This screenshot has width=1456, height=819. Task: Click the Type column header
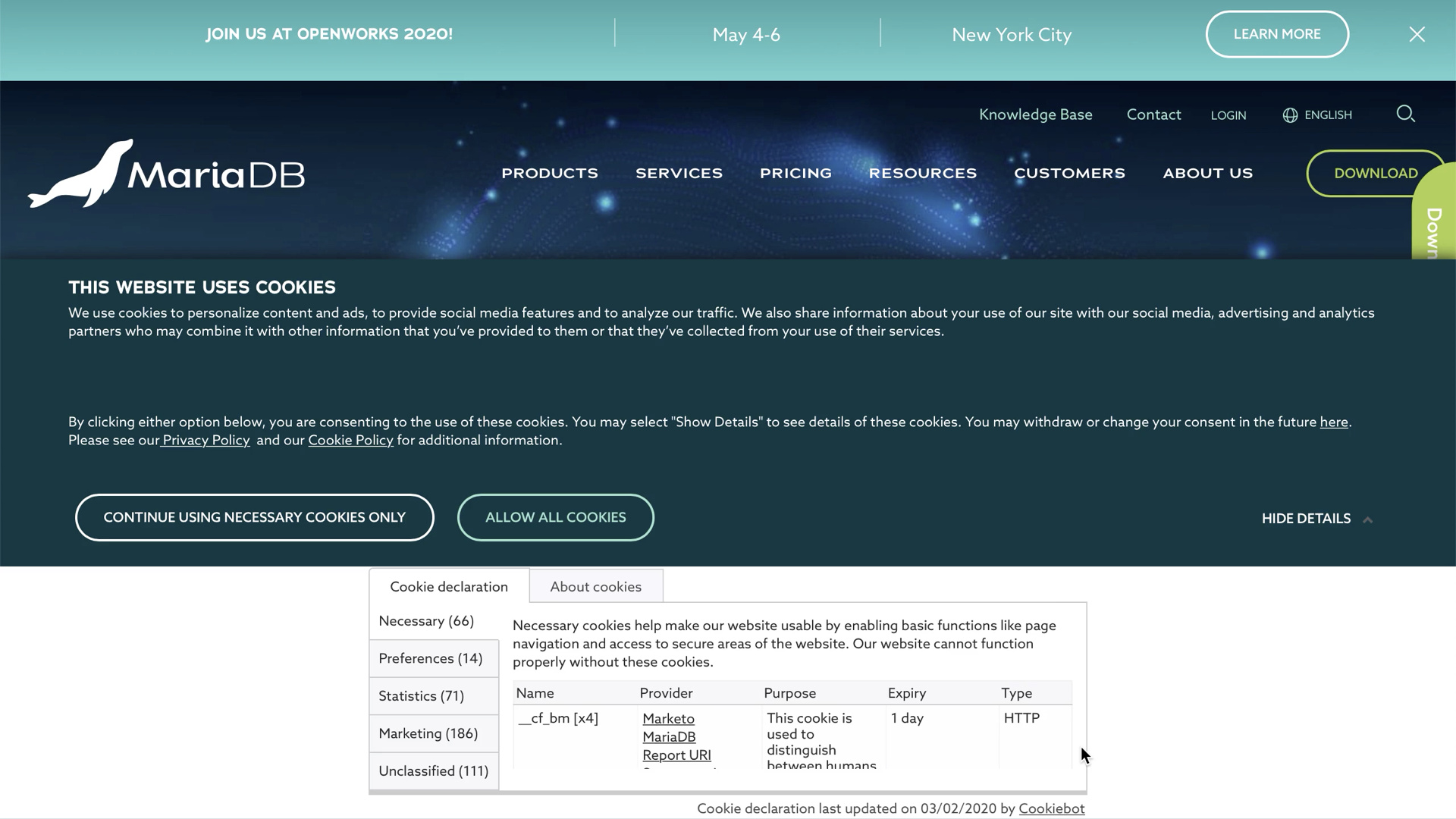pos(1016,693)
